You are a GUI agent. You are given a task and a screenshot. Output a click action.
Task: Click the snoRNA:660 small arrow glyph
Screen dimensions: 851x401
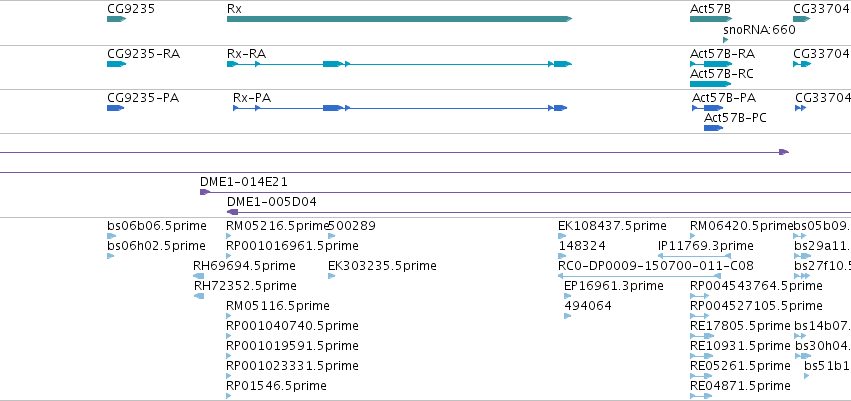[x=726, y=40]
